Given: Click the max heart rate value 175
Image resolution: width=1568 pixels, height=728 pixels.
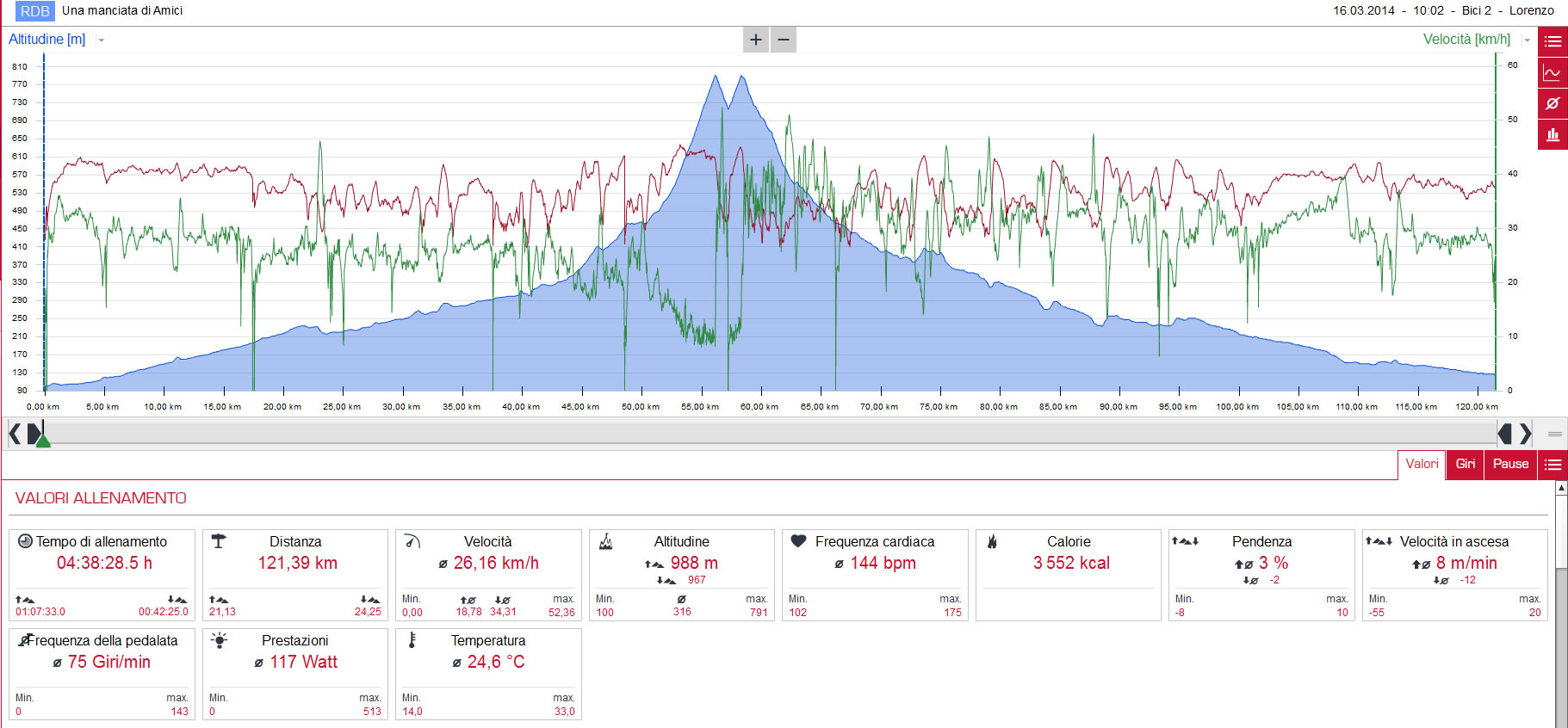Looking at the screenshot, I should pyautogui.click(x=952, y=613).
